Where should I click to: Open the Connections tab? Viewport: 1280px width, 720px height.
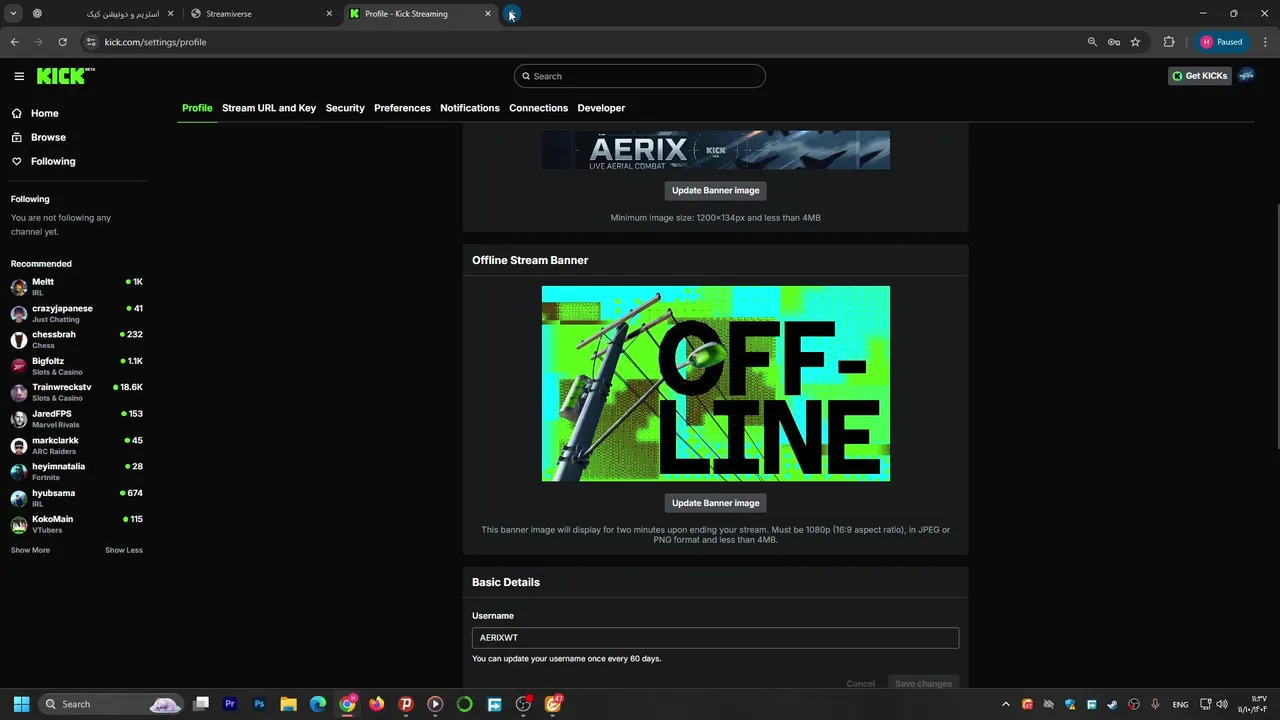tap(538, 108)
